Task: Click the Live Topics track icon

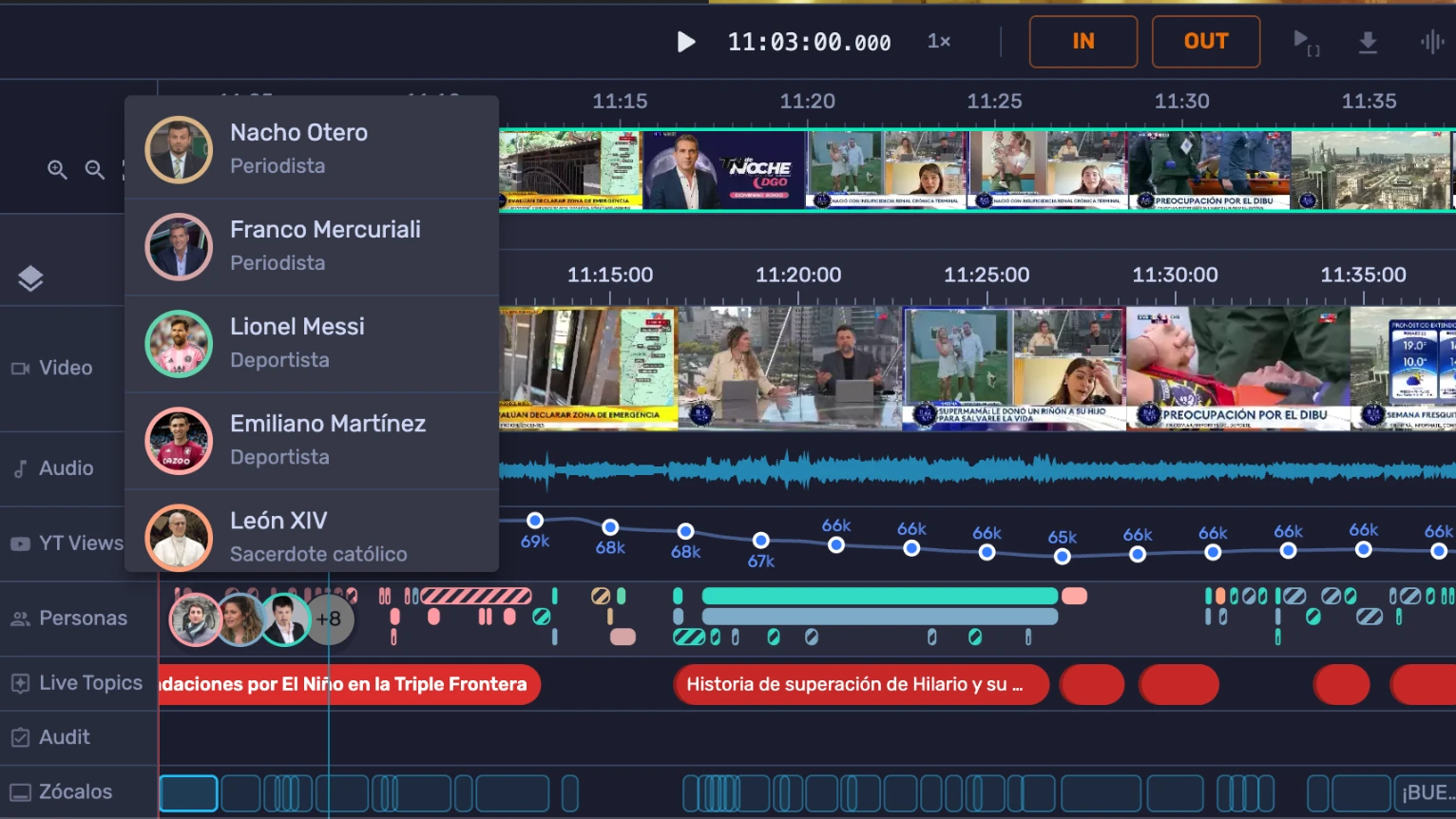Action: pyautogui.click(x=20, y=683)
